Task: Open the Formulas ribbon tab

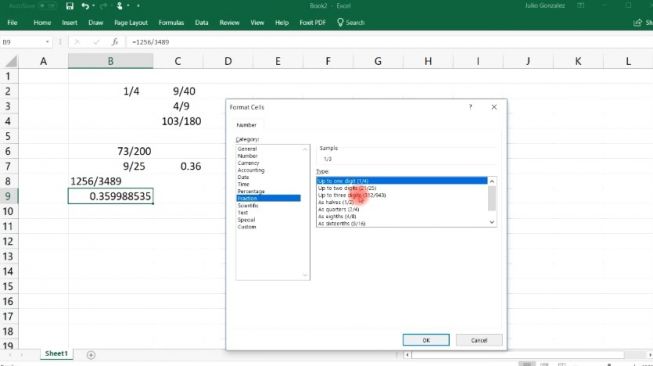Action: point(171,22)
